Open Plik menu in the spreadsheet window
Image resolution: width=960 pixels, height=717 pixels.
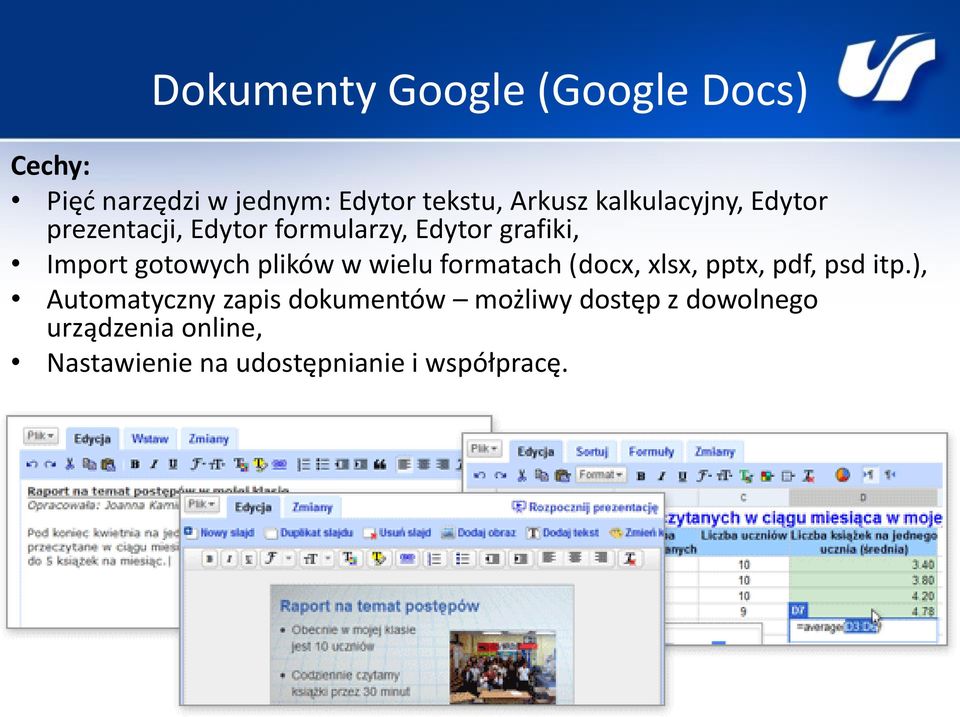click(484, 449)
